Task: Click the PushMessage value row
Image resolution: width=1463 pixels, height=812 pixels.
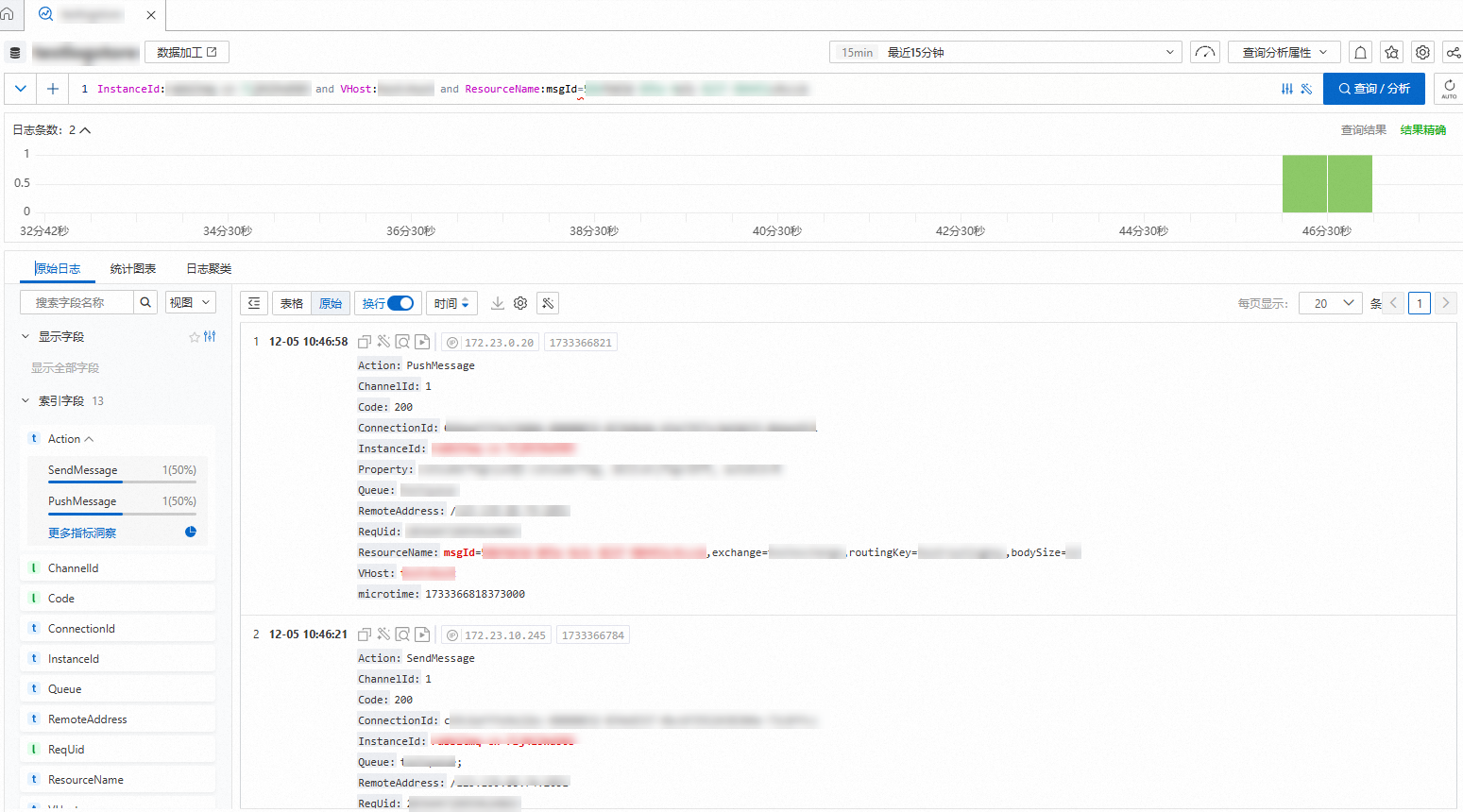Action: 122,502
